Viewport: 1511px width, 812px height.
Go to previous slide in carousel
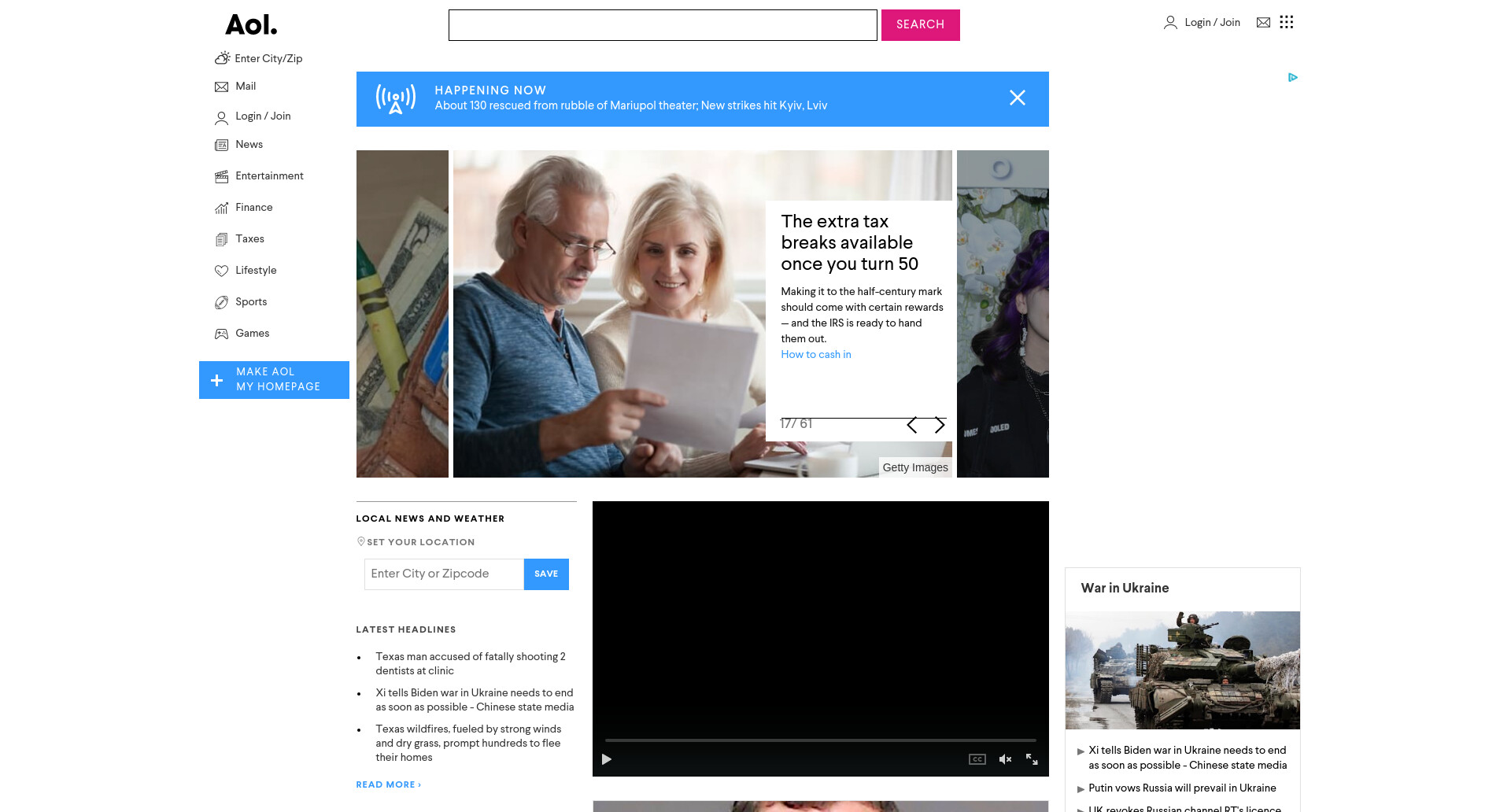click(x=912, y=425)
